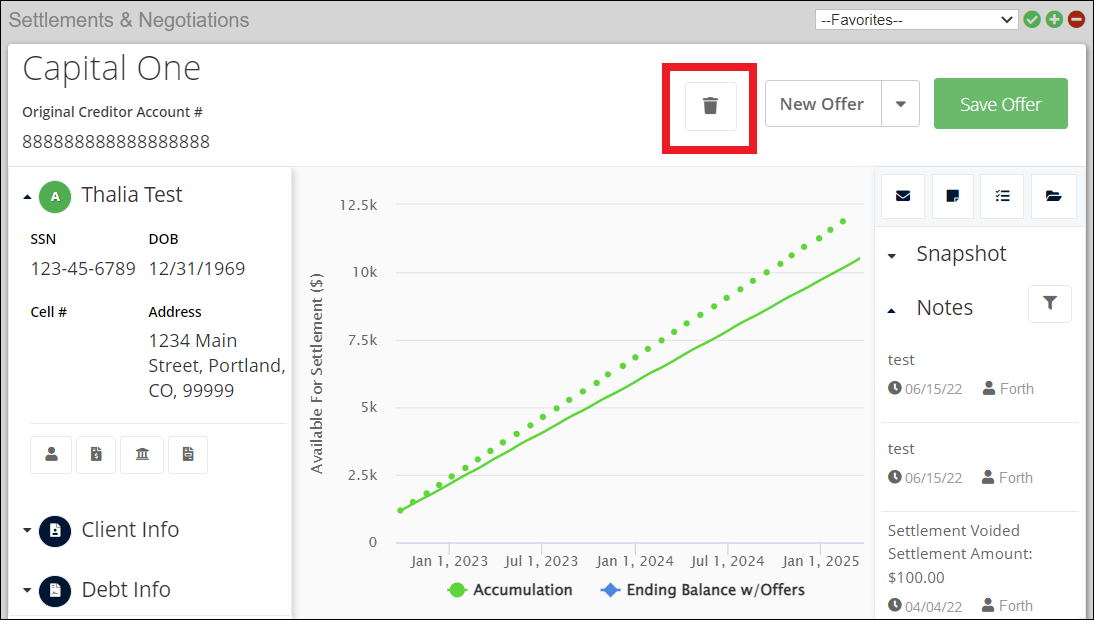Click green plus add favorite icon
This screenshot has width=1094, height=620.
[x=1054, y=20]
